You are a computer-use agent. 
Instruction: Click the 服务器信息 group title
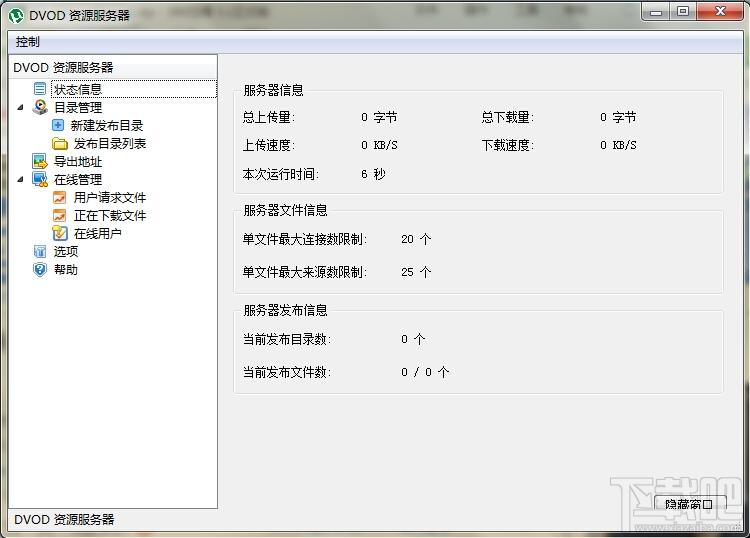pyautogui.click(x=273, y=90)
